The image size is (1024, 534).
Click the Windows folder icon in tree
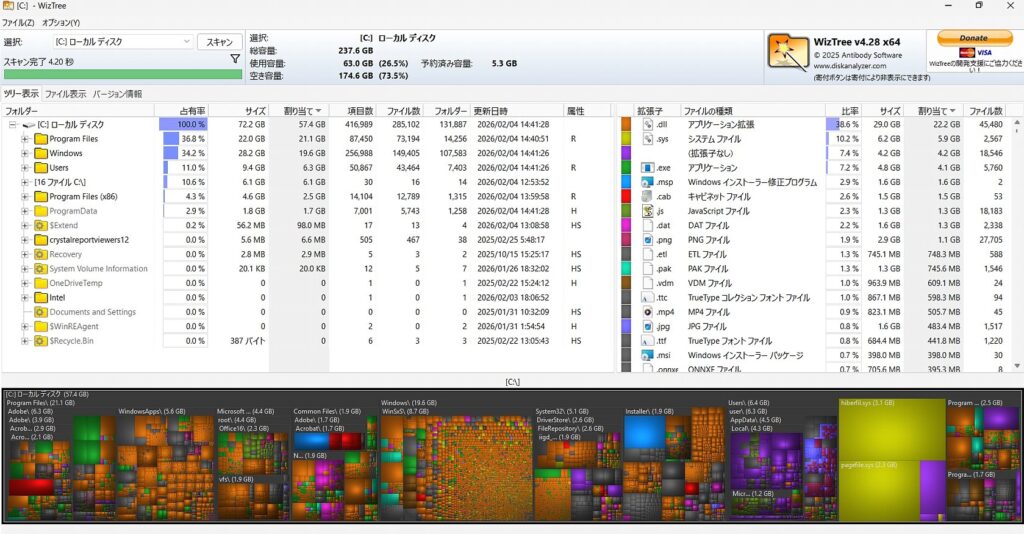41,154
